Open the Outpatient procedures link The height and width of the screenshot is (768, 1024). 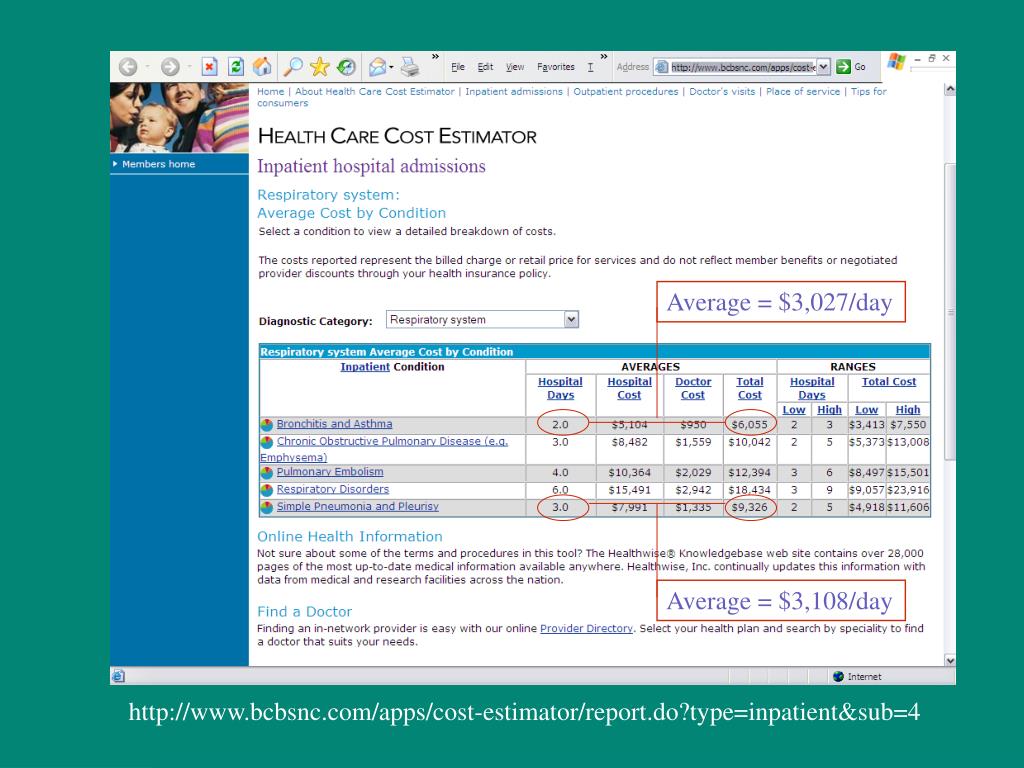tap(626, 91)
